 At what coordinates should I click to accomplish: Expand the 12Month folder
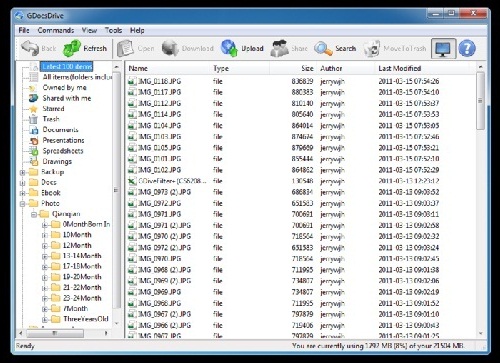click(x=45, y=246)
